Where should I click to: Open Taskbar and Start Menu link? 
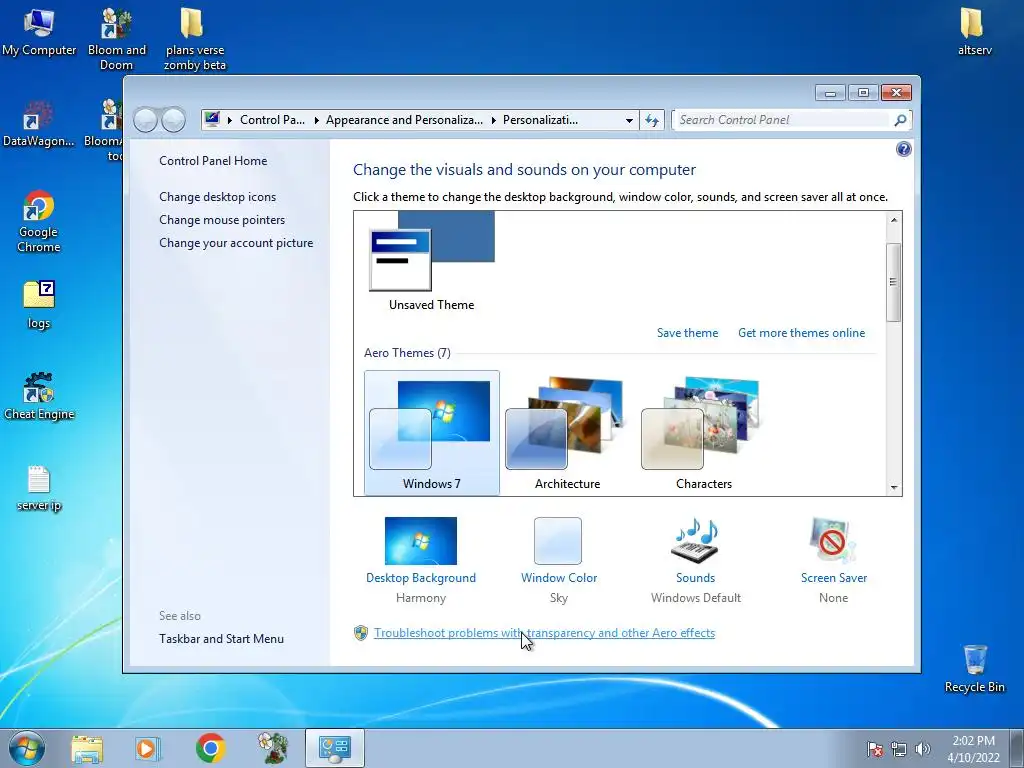click(221, 639)
